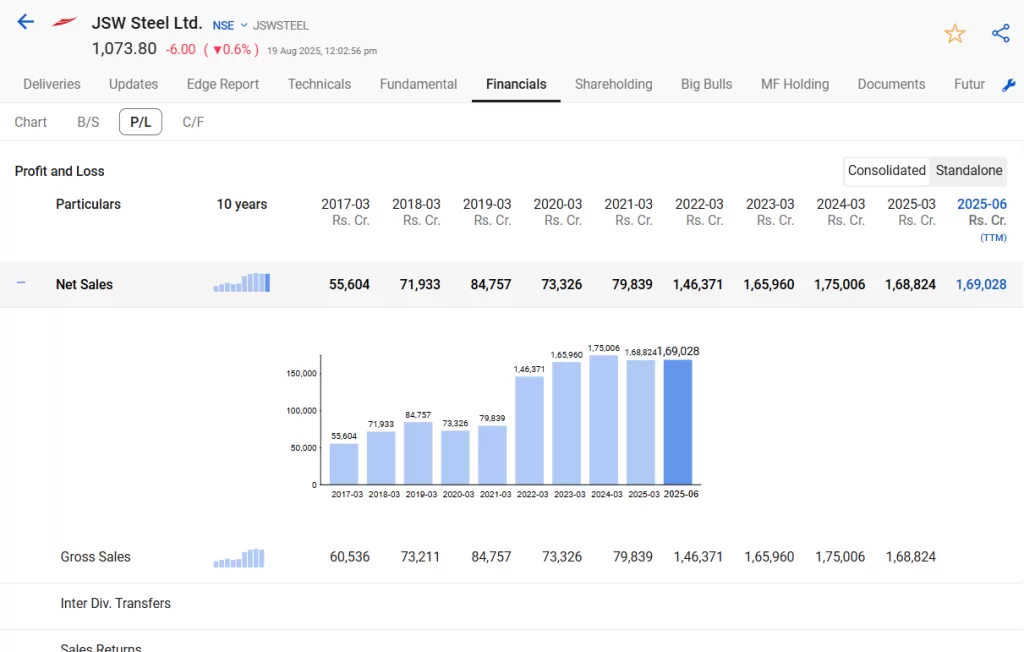This screenshot has width=1024, height=652.
Task: Go back using the blue arrow
Action: pyautogui.click(x=25, y=22)
